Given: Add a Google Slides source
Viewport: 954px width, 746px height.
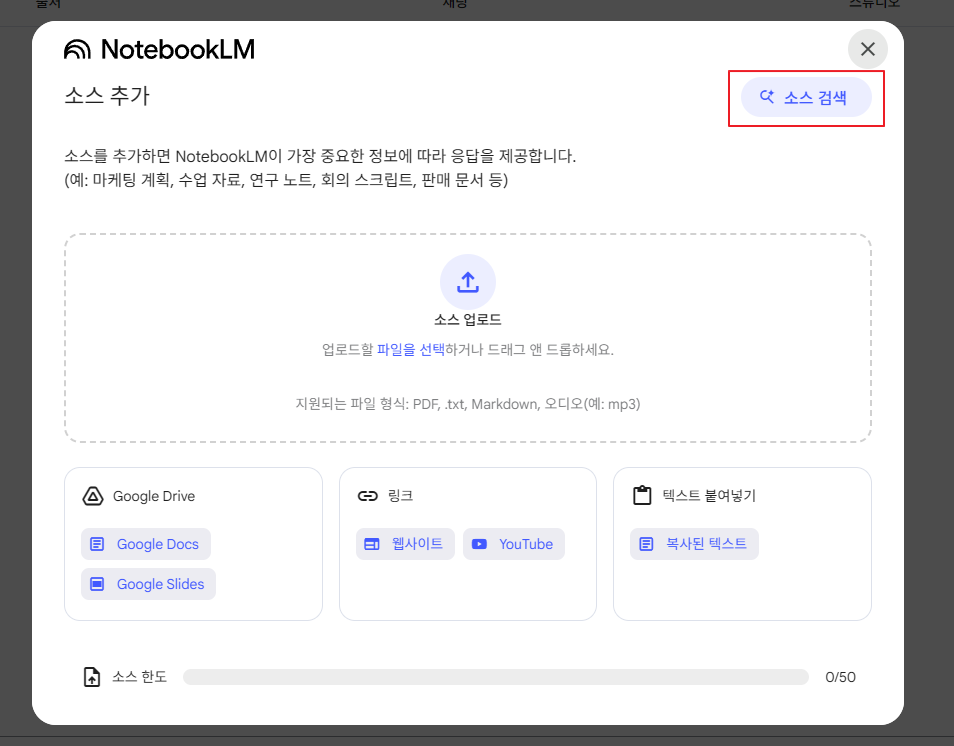Looking at the screenshot, I should coord(148,584).
